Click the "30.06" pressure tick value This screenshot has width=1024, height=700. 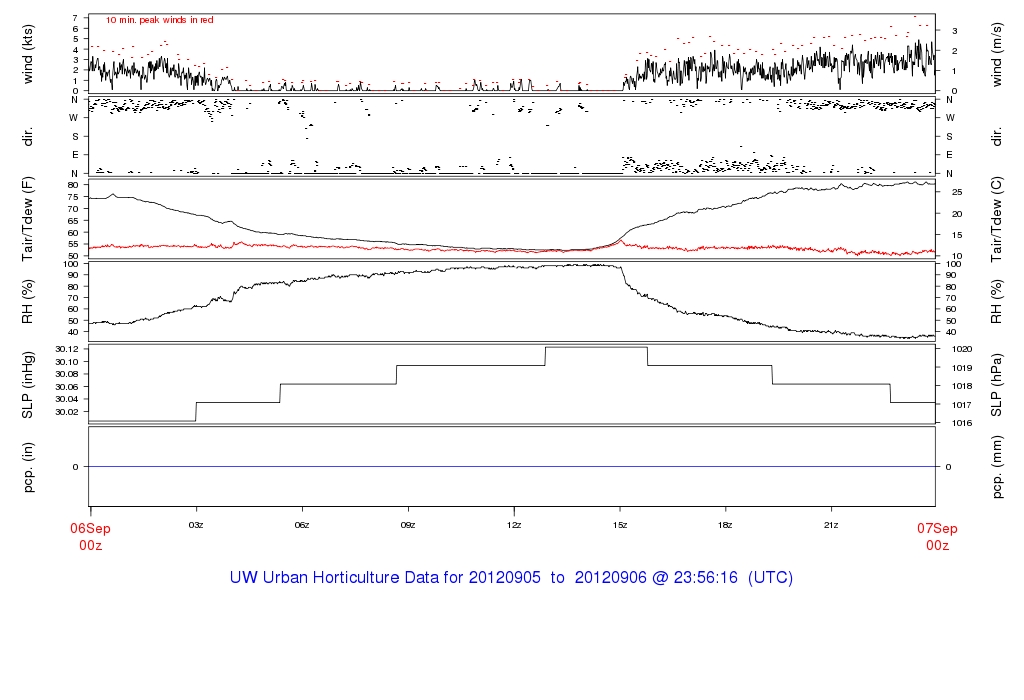pyautogui.click(x=67, y=387)
